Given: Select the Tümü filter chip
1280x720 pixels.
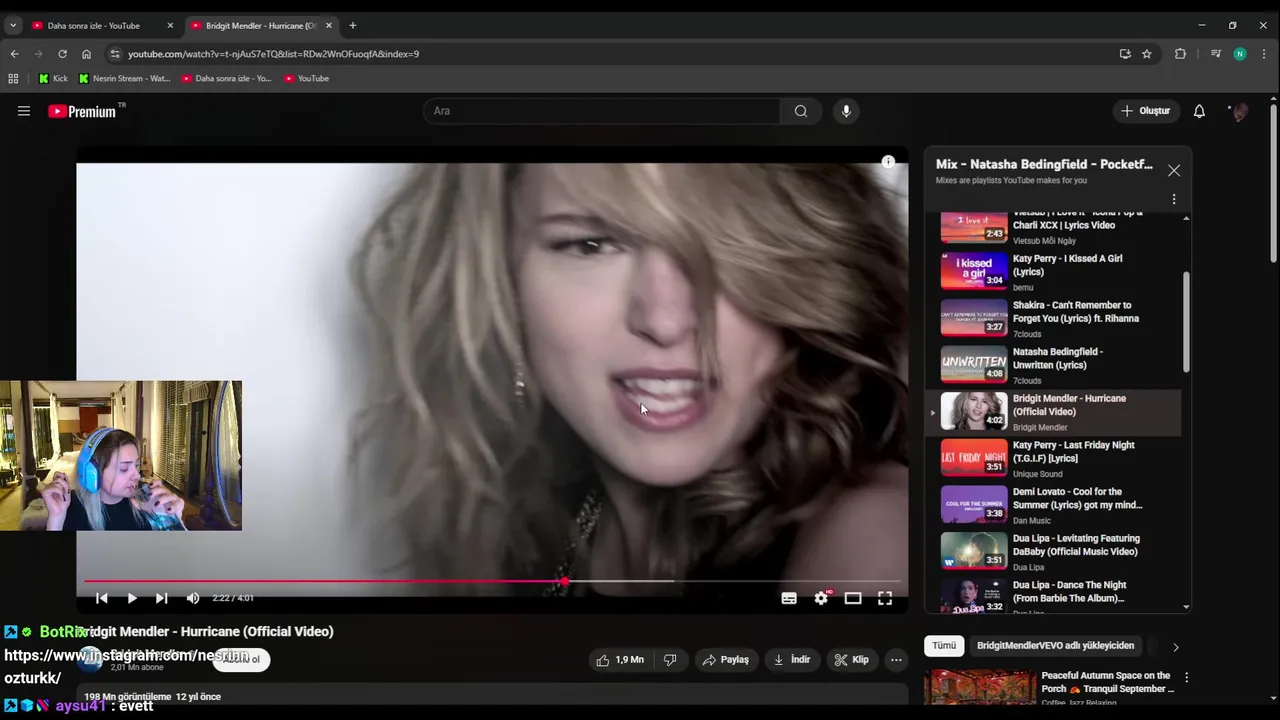Looking at the screenshot, I should (944, 646).
